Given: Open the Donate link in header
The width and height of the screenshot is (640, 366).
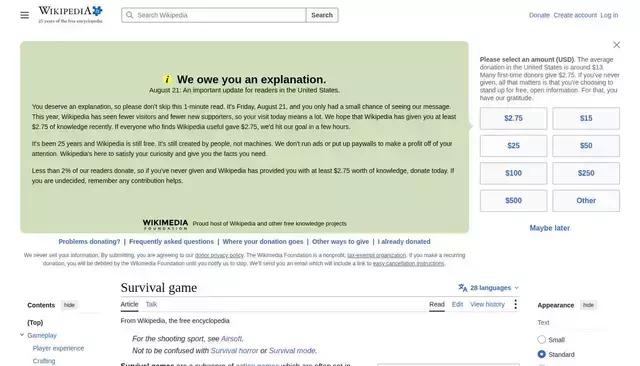Looking at the screenshot, I should tap(539, 15).
